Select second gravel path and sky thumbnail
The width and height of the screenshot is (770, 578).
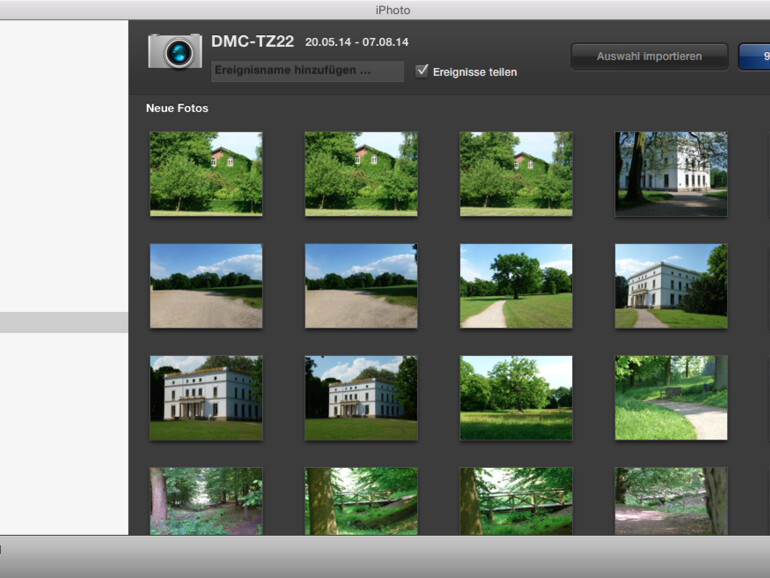[x=361, y=286]
